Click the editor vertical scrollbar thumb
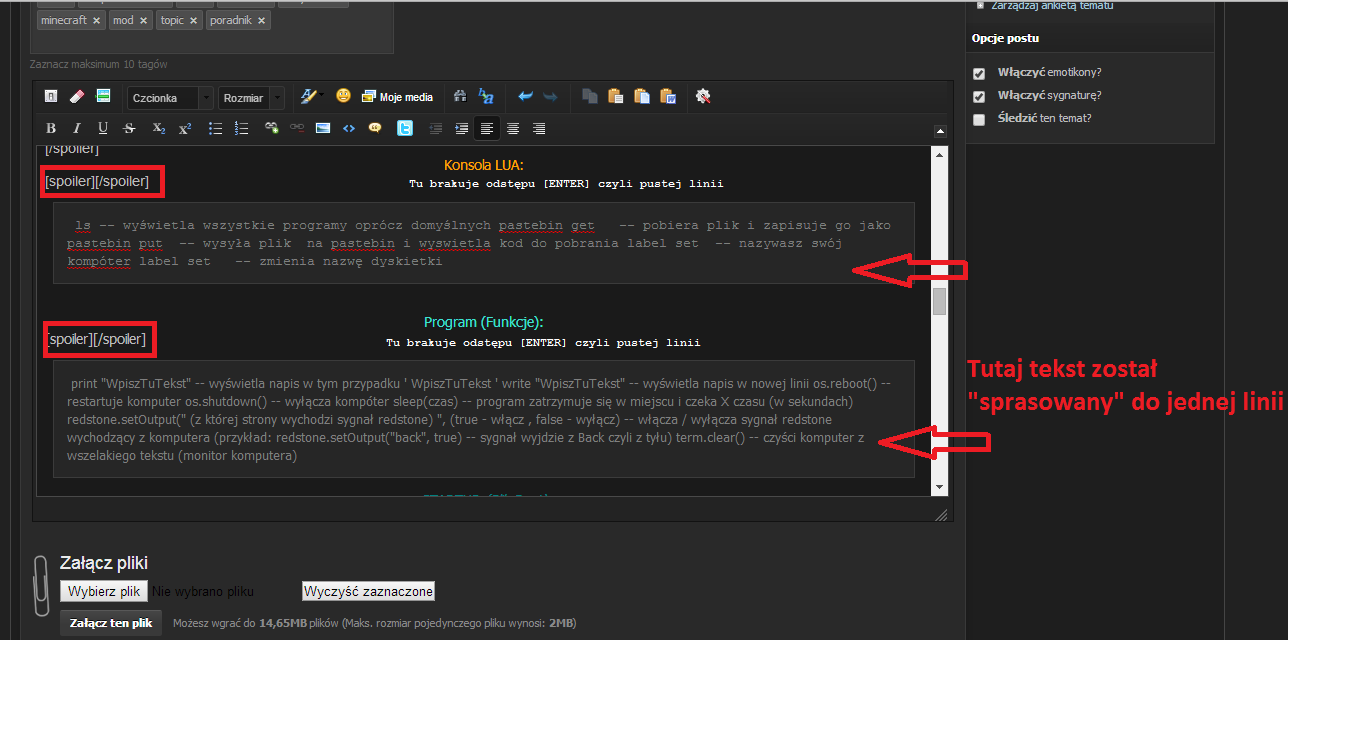The height and width of the screenshot is (732, 1366). pos(939,301)
